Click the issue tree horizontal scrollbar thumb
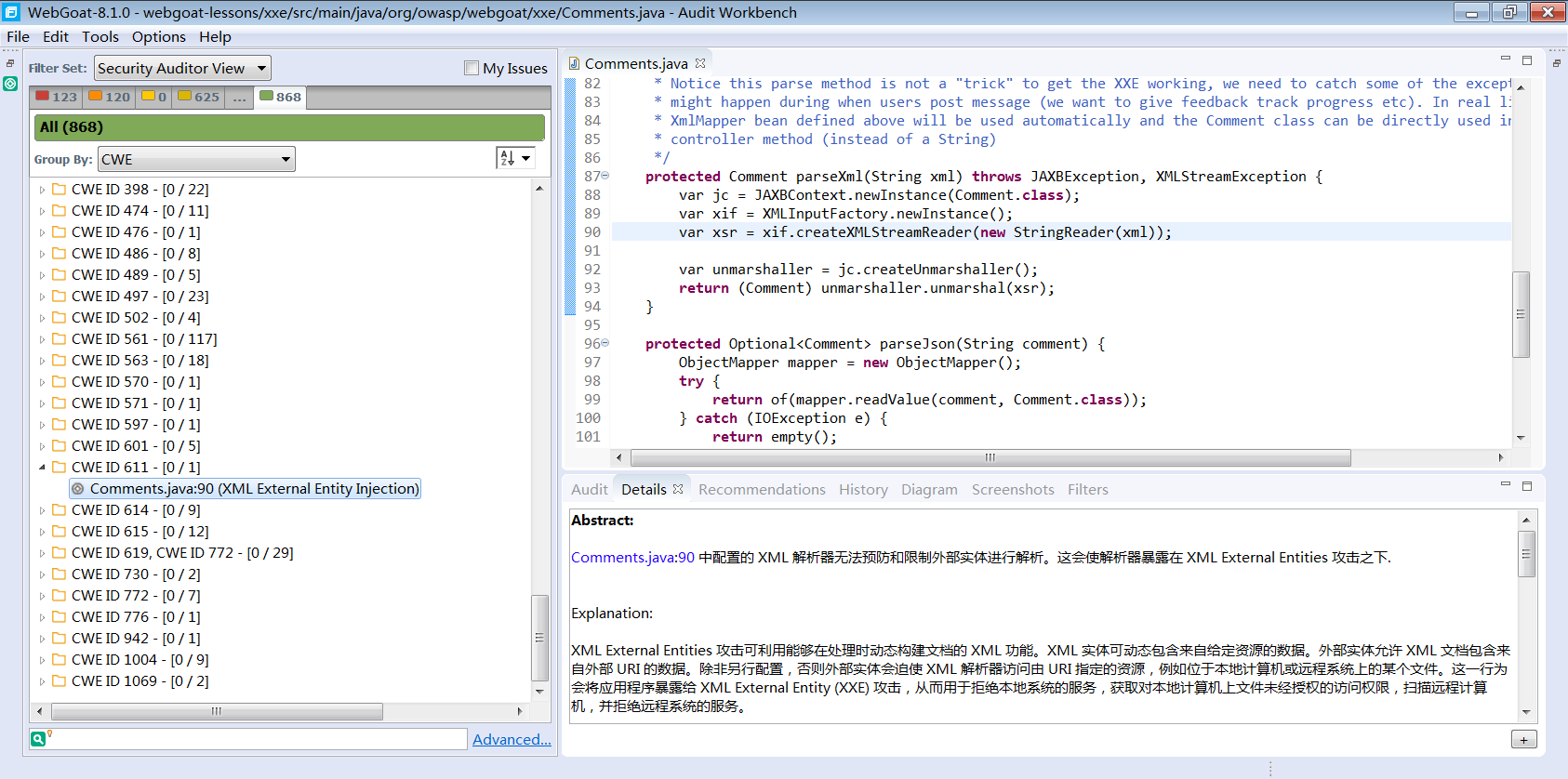Image resolution: width=1568 pixels, height=779 pixels. (217, 711)
